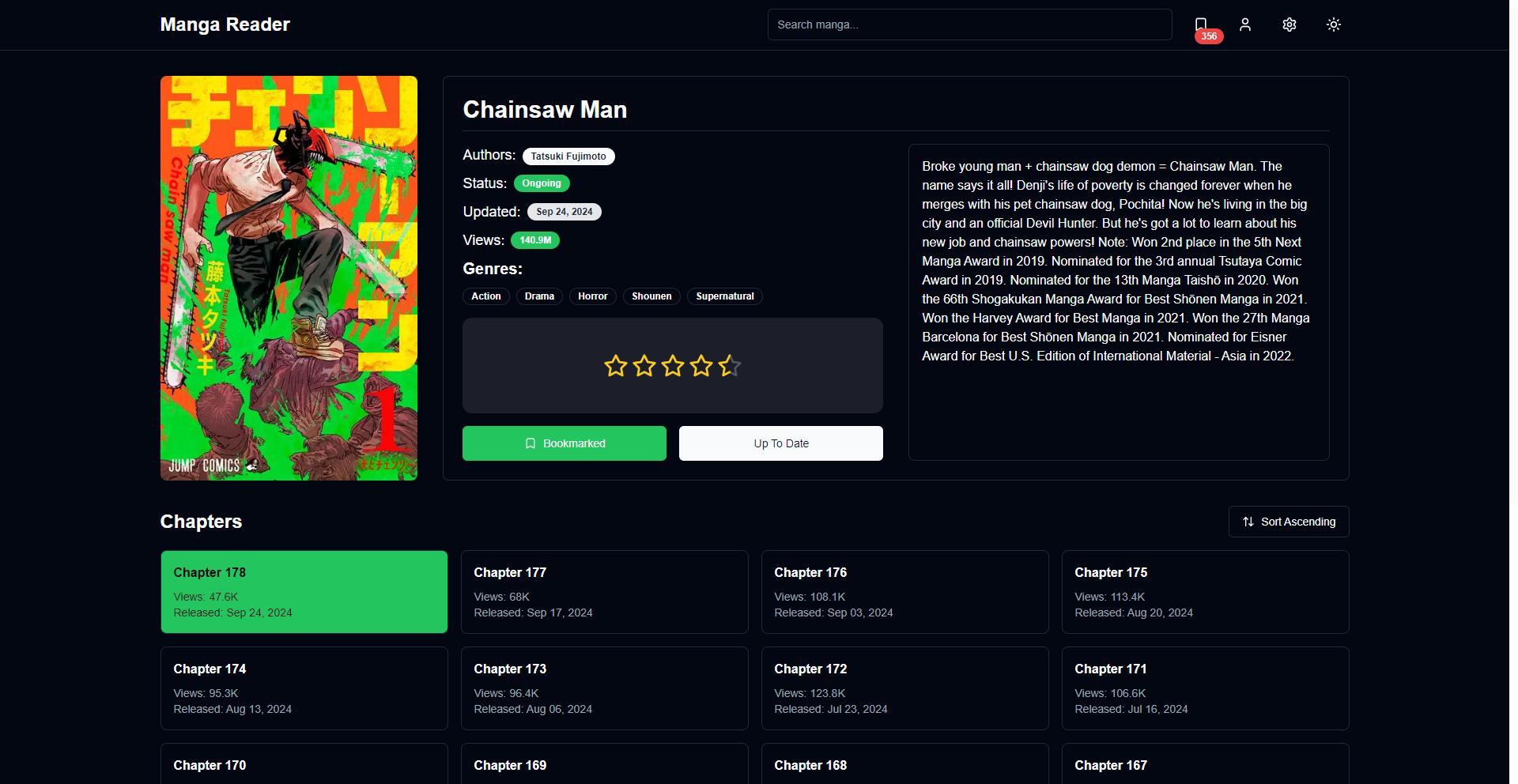This screenshot has height=784, width=1518.
Task: Click the Ongoing status badge
Action: click(542, 183)
